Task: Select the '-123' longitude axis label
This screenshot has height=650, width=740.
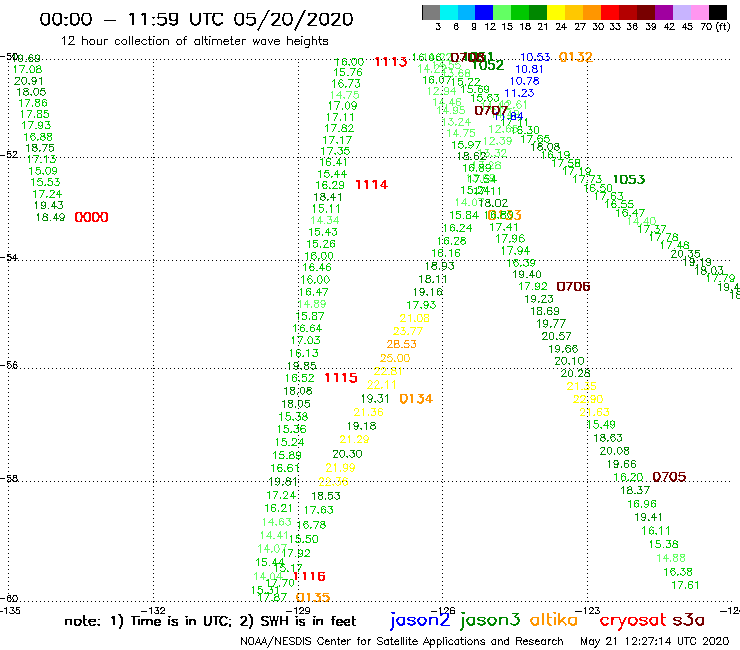Action: pyautogui.click(x=588, y=610)
